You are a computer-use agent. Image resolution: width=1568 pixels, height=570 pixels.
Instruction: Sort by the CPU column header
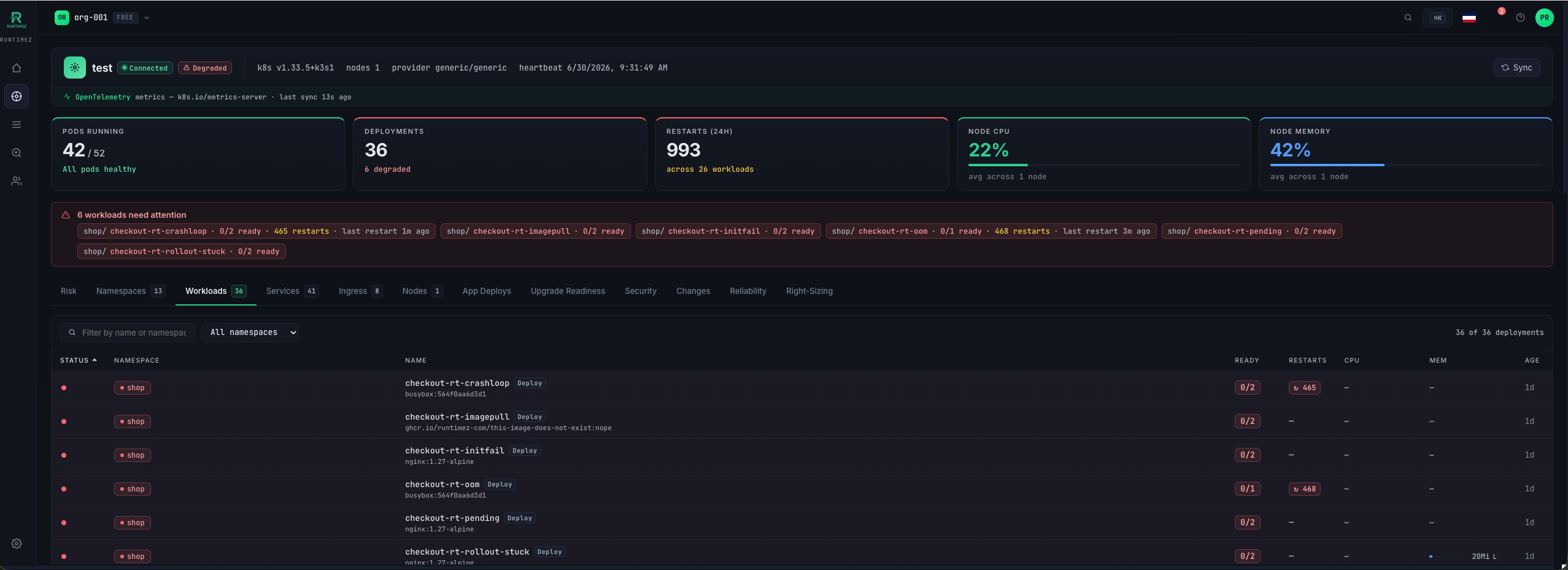click(1351, 360)
